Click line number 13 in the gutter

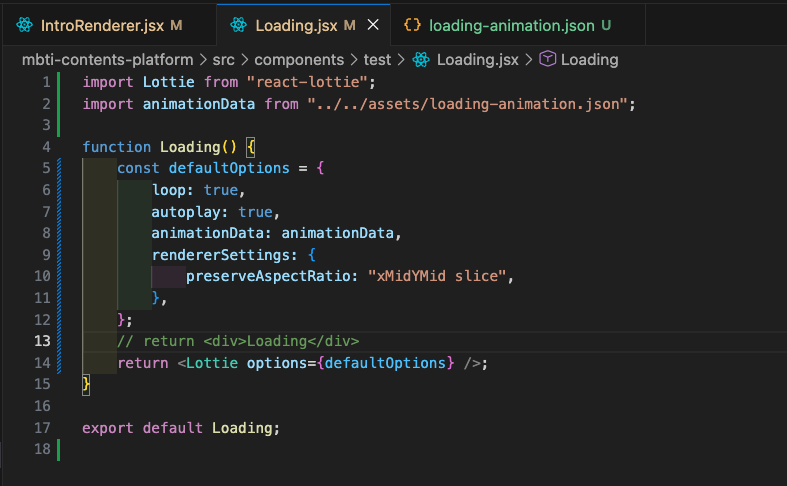pos(41,341)
